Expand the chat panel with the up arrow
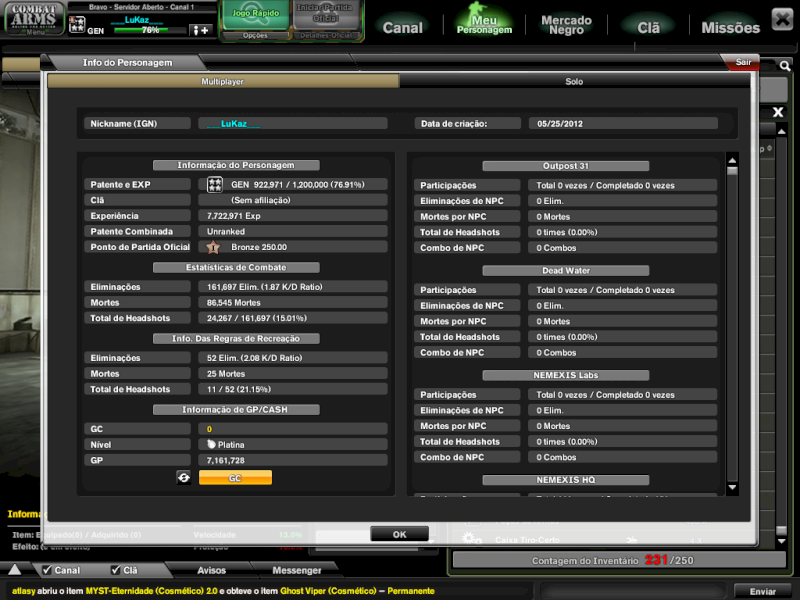Screen dimensions: 800x600 coord(15,570)
